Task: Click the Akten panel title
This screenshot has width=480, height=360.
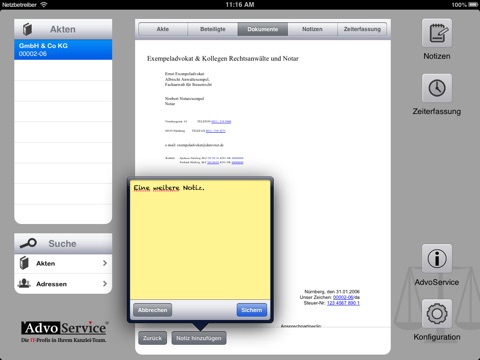Action: point(63,29)
